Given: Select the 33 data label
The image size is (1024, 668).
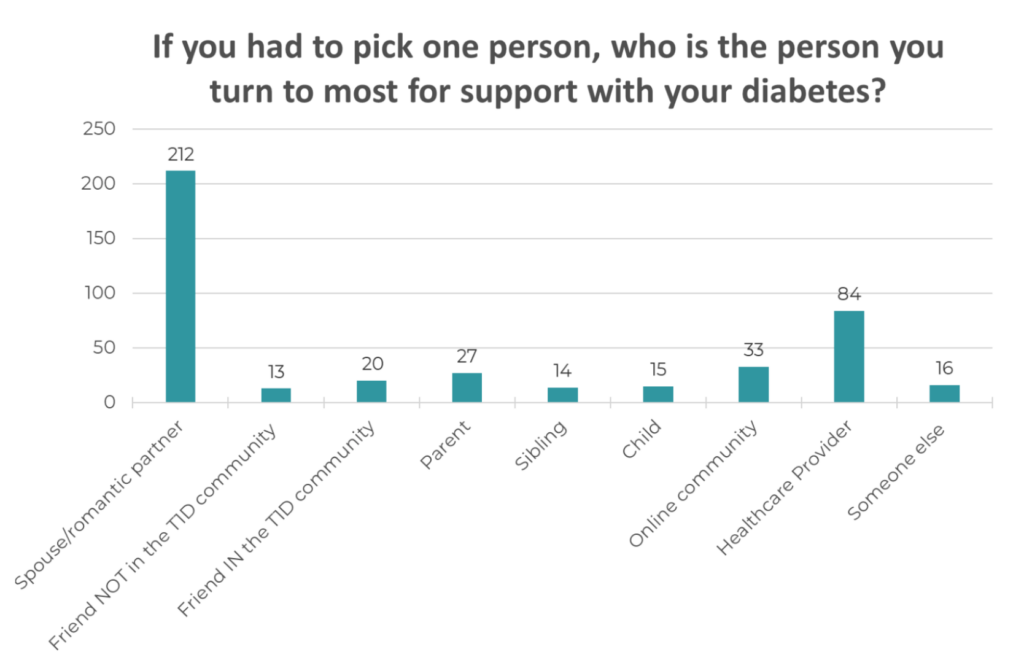Looking at the screenshot, I should pyautogui.click(x=753, y=350).
